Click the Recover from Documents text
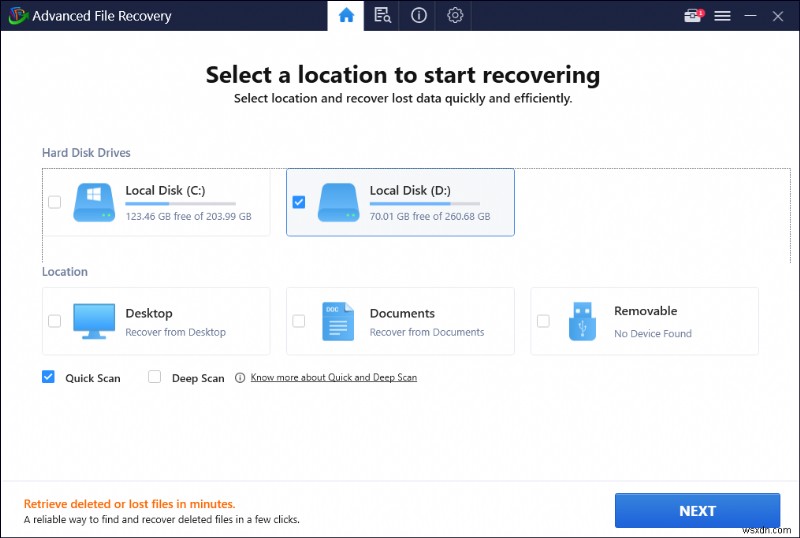Image resolution: width=800 pixels, height=538 pixels. click(x=427, y=332)
